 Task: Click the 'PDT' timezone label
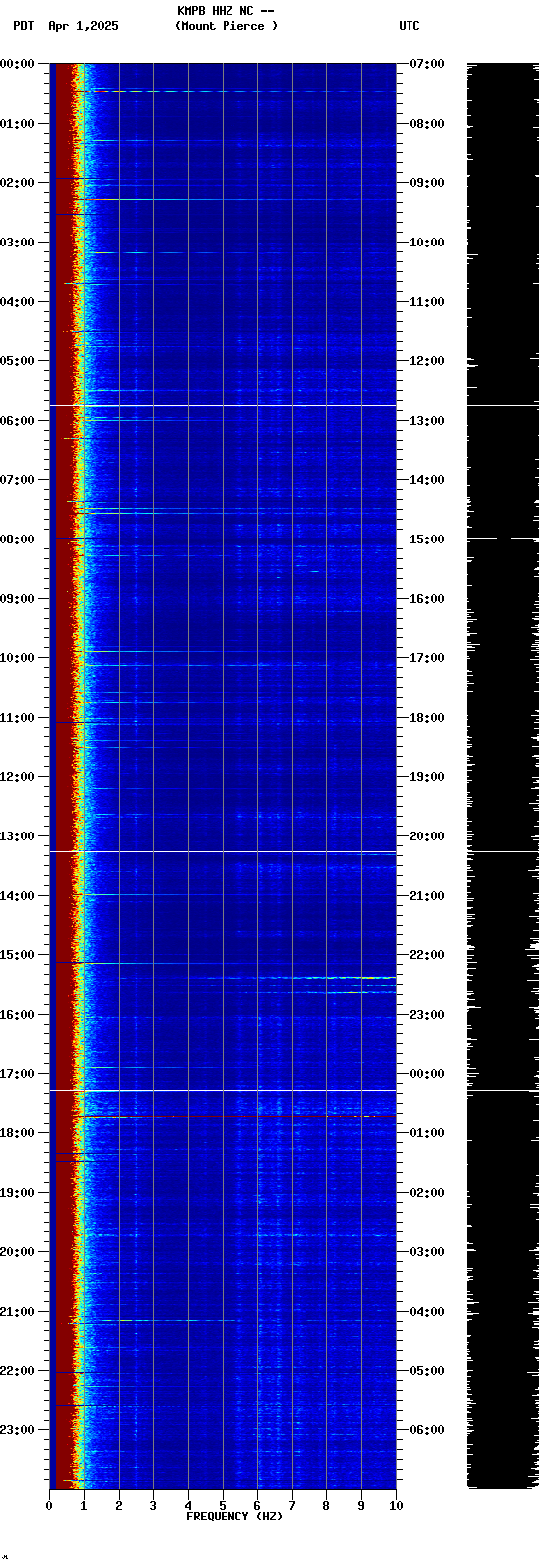[24, 26]
